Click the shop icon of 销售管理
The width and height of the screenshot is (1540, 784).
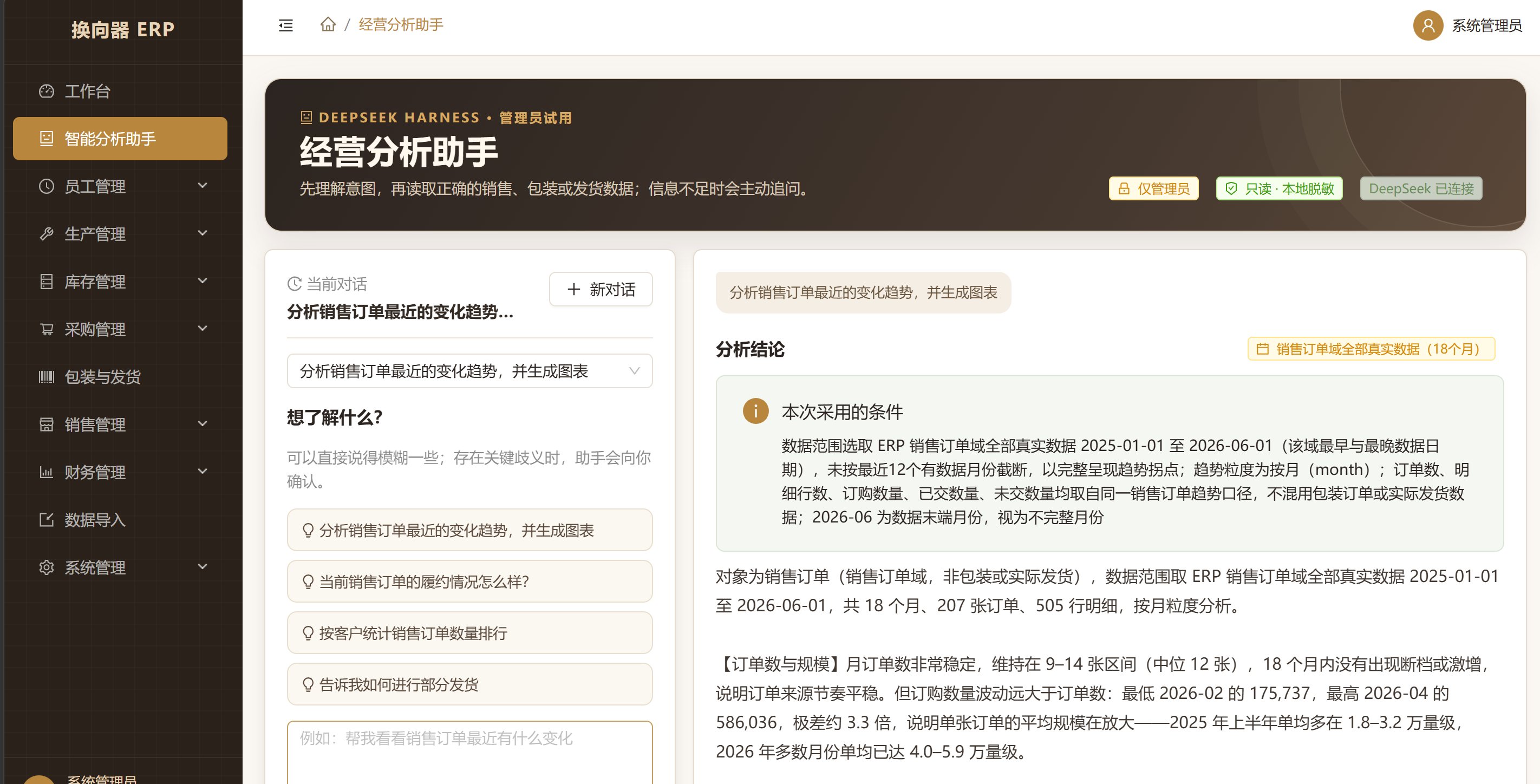(47, 424)
